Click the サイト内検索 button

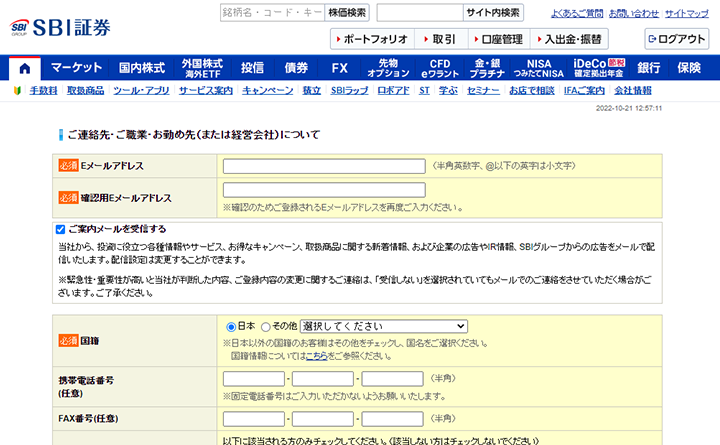493,13
